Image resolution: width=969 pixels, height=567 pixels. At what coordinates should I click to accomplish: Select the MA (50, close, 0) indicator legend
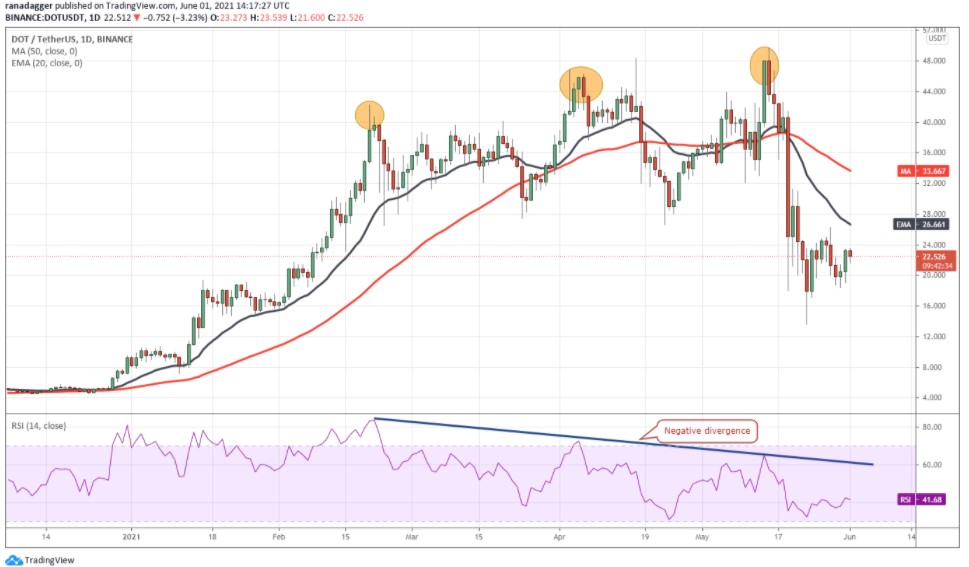44,51
